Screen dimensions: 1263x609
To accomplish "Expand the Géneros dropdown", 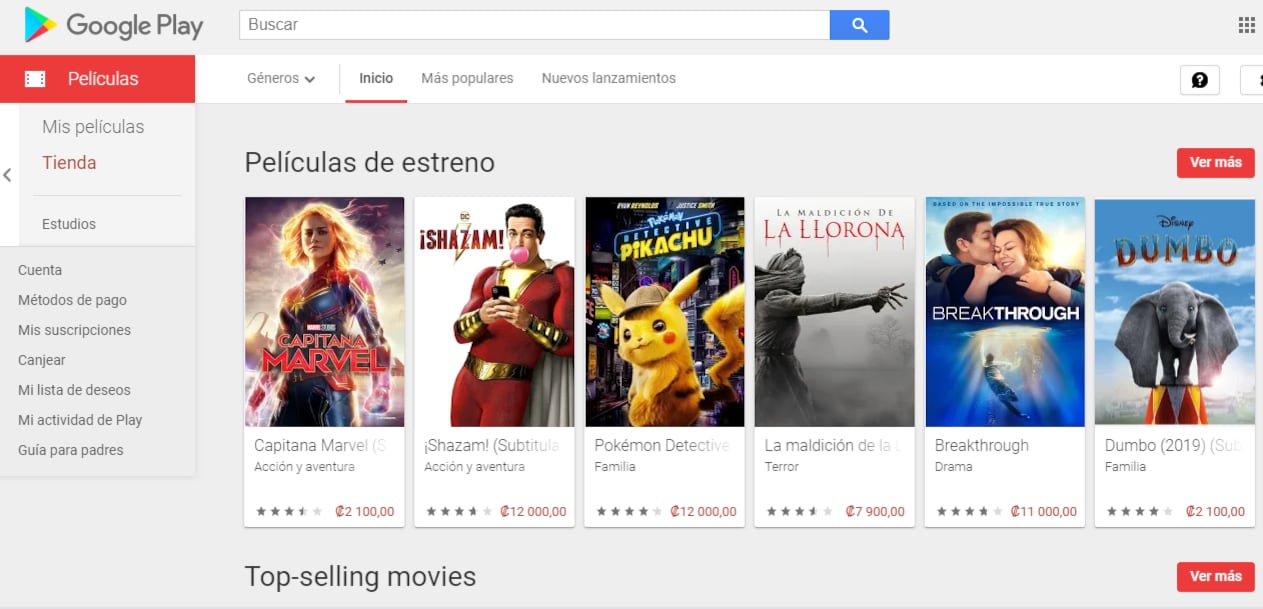I will [281, 78].
